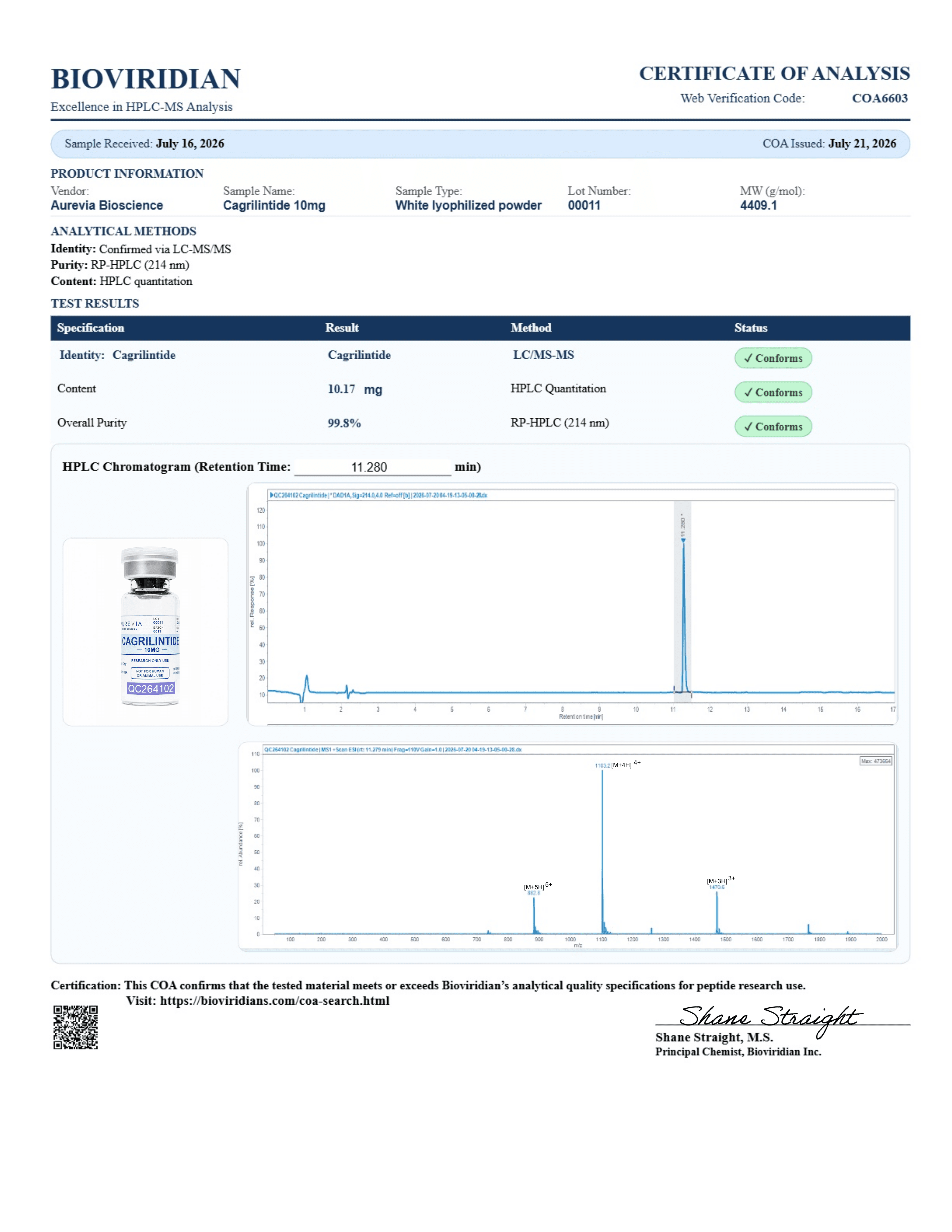
Task: Select the Cagrilintide result in the Identity row
Action: click(x=359, y=355)
